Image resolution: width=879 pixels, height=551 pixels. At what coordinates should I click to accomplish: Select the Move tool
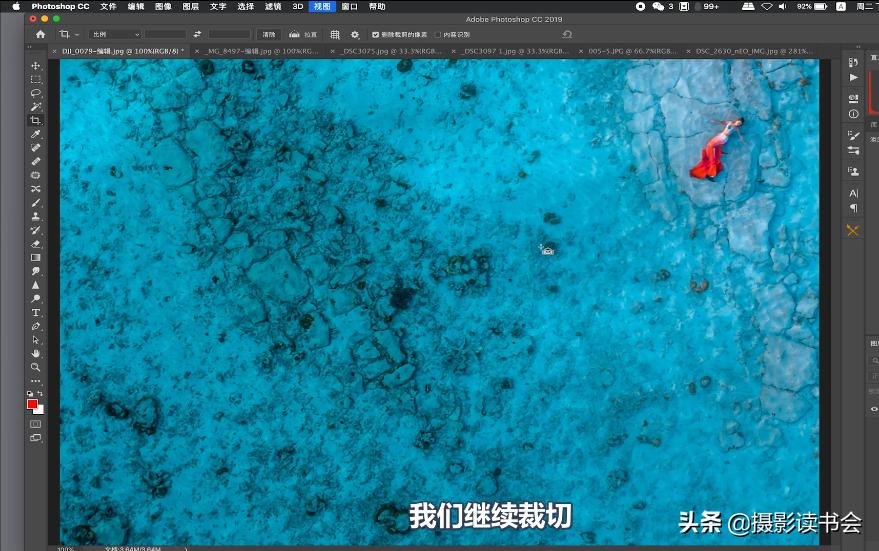click(36, 66)
